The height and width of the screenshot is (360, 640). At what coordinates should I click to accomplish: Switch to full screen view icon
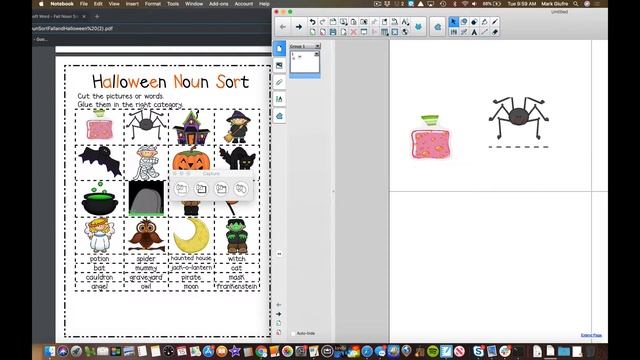tap(395, 32)
